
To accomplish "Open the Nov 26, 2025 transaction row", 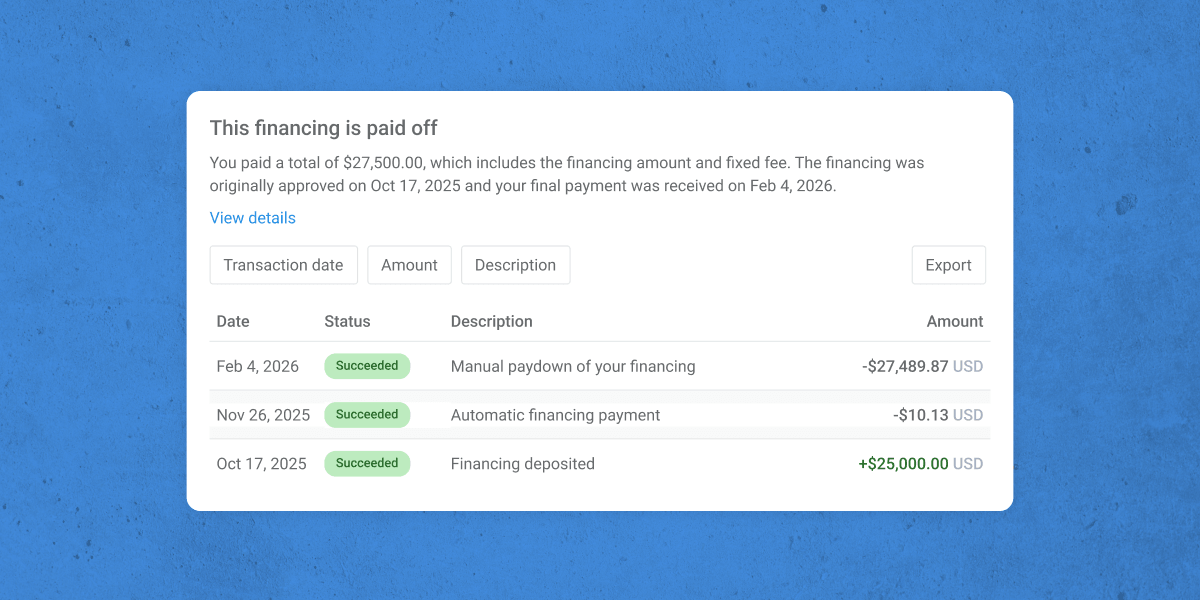I will (x=600, y=415).
